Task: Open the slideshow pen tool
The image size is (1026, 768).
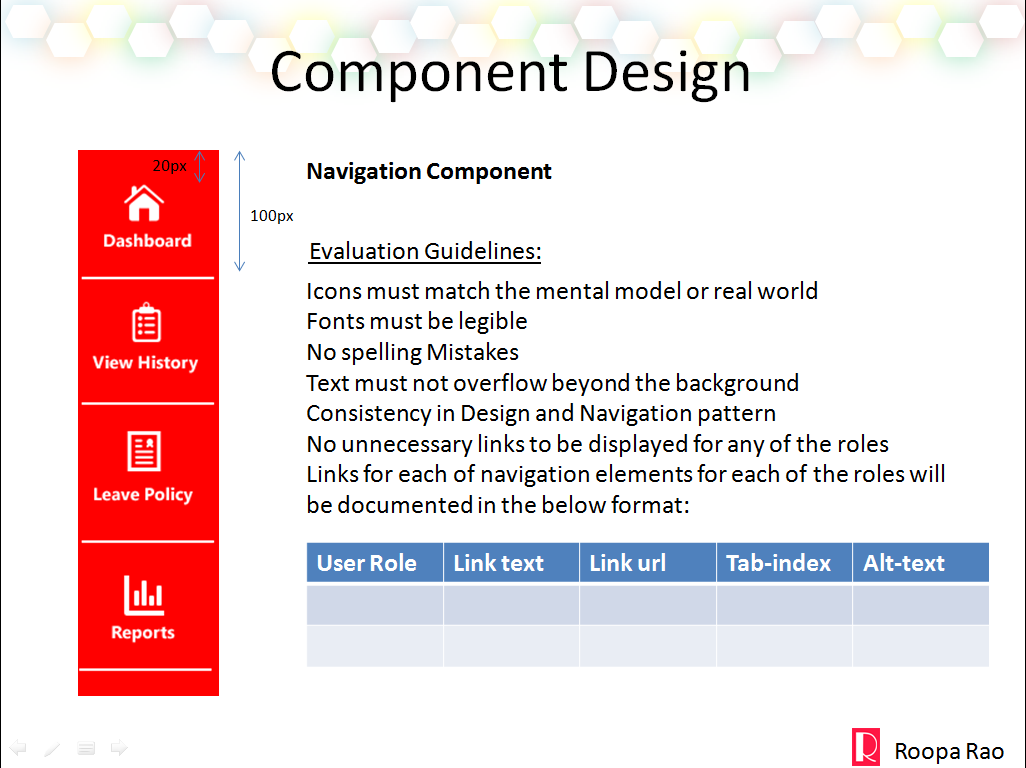Action: coord(52,748)
